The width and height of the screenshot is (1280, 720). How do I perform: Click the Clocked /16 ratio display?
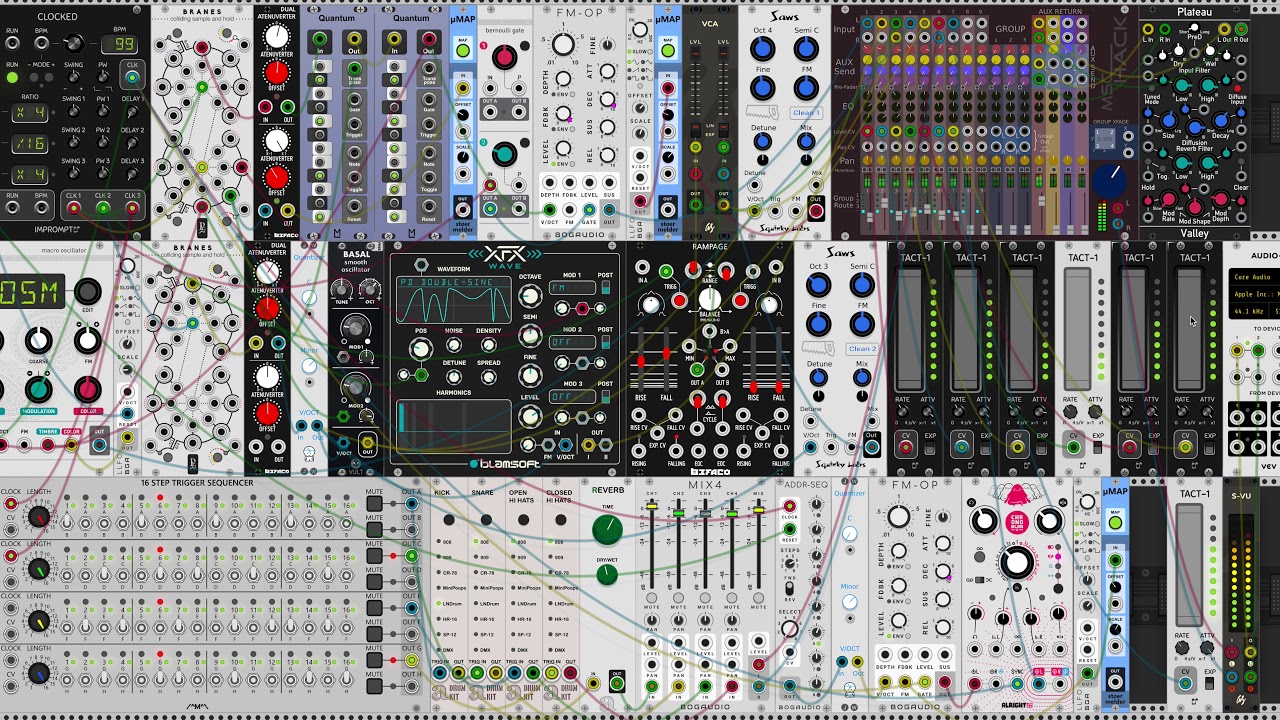29,143
